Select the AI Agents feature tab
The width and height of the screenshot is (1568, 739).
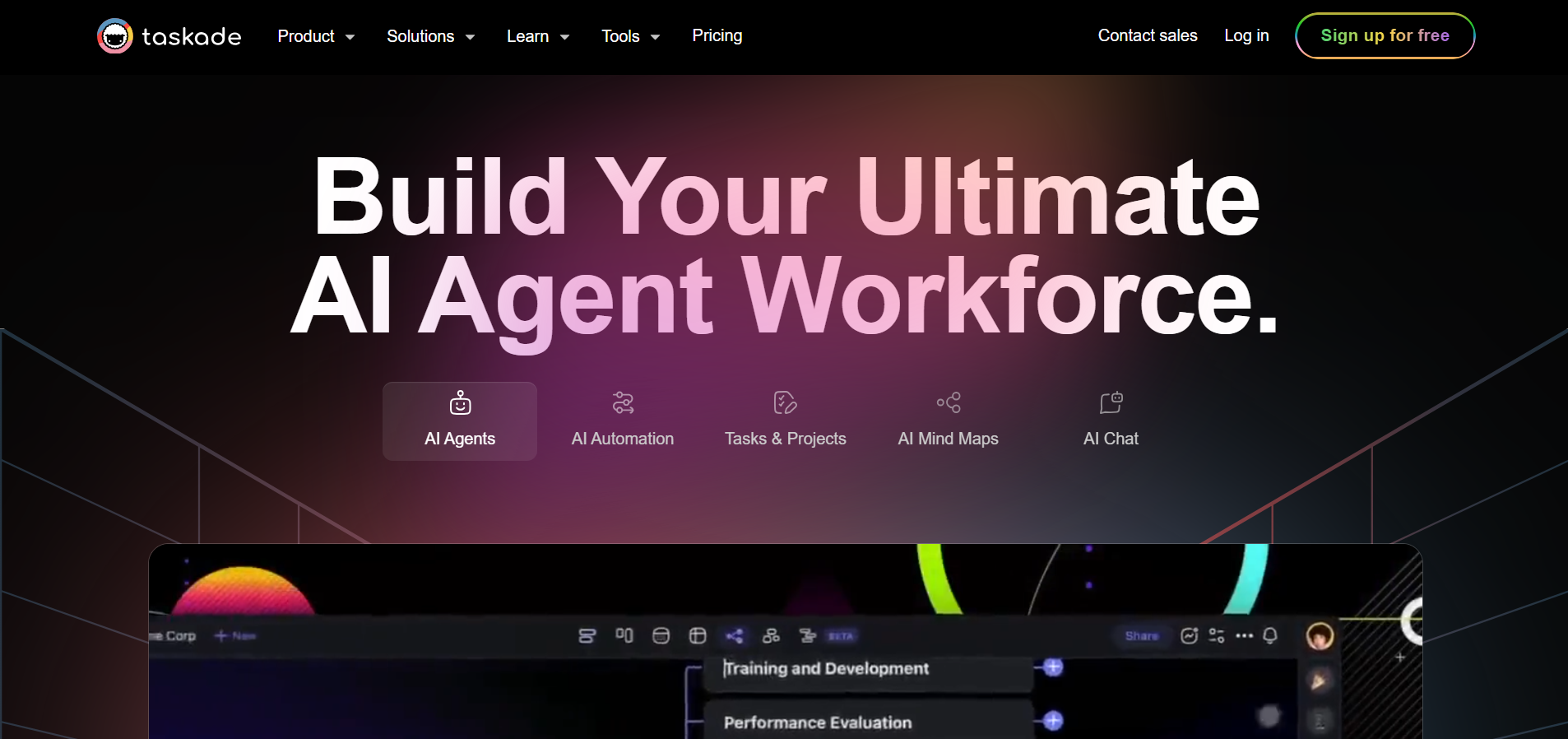[x=459, y=421]
